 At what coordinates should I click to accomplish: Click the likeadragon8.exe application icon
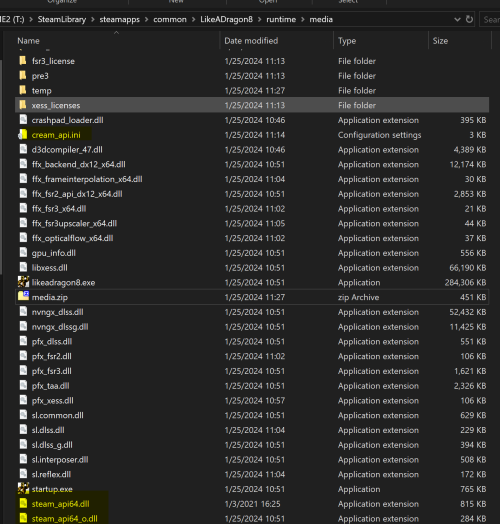(x=23, y=282)
